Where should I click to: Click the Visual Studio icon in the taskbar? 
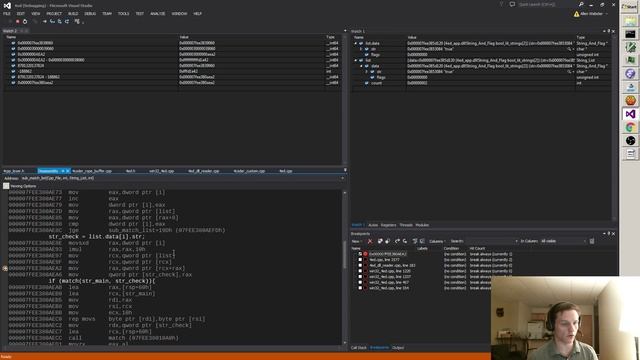[x=630, y=114]
